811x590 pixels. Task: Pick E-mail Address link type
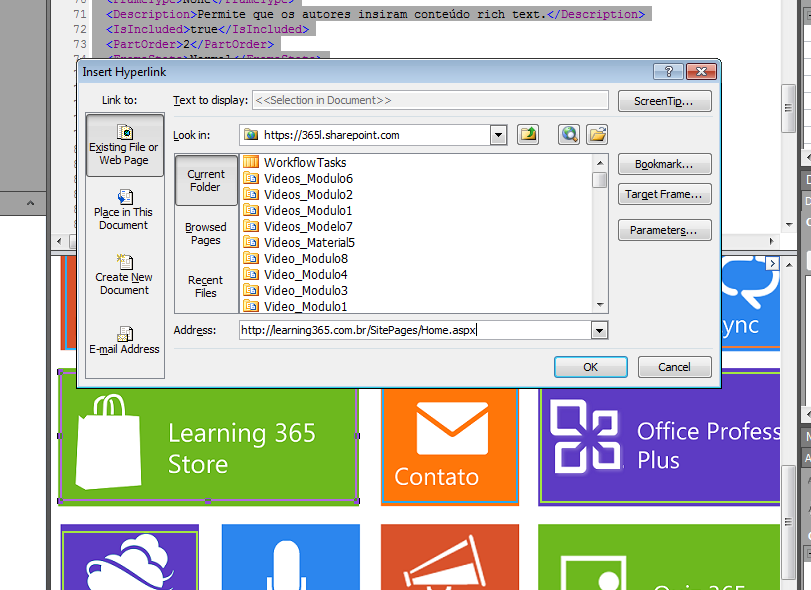click(124, 341)
